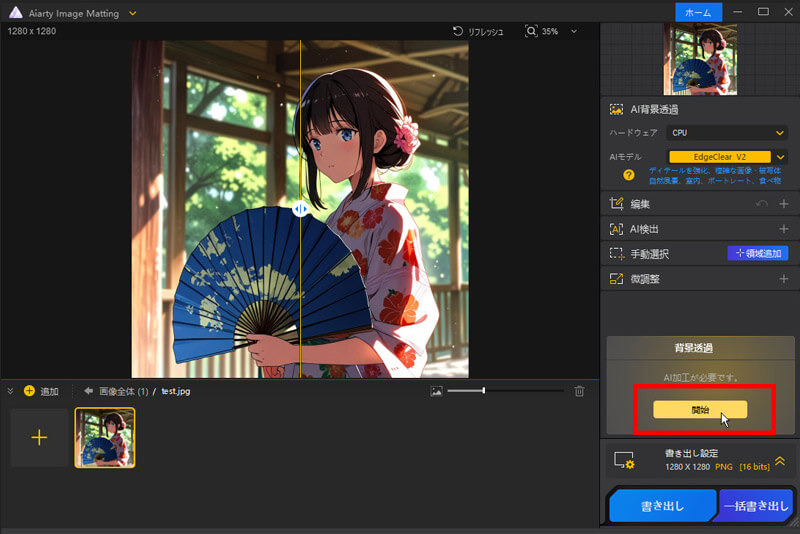This screenshot has height=534, width=800.
Task: Click the 1280 x 1280 dimensions label
Action: [x=32, y=31]
